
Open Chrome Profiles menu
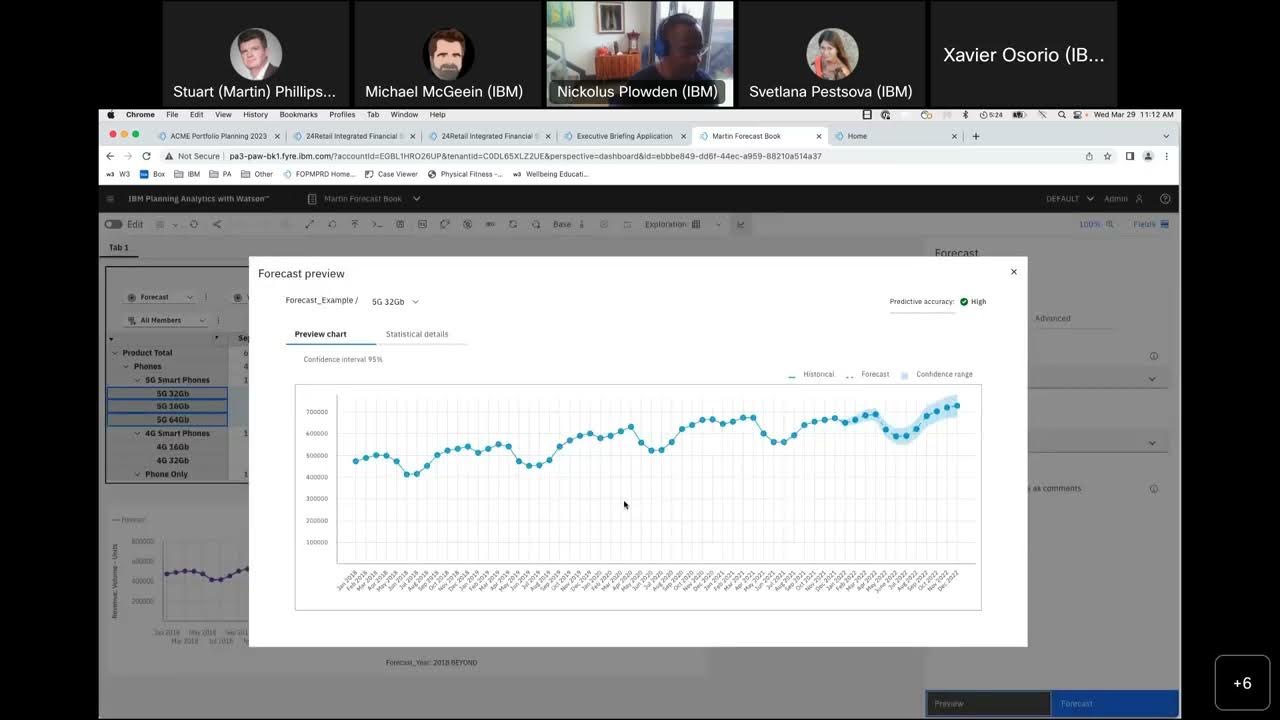(342, 115)
